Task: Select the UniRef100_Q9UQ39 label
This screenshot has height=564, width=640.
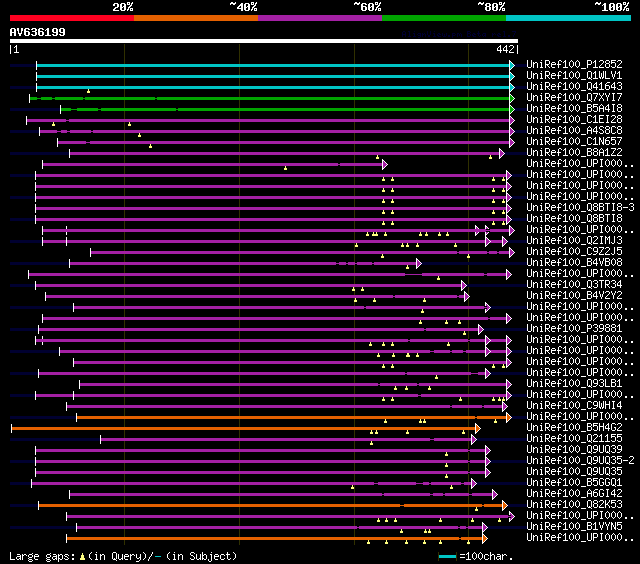Action: coord(574,450)
